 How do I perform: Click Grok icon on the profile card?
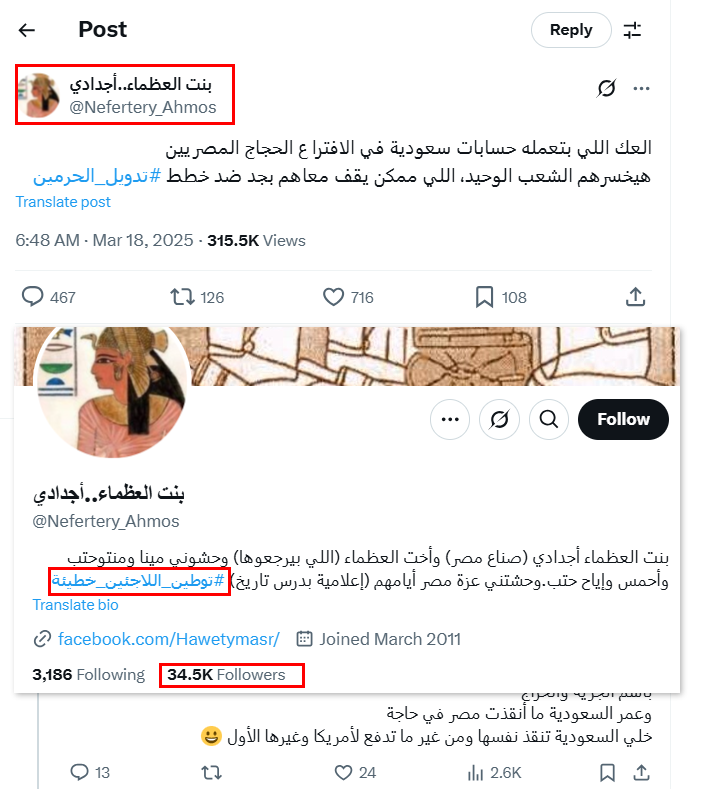499,419
